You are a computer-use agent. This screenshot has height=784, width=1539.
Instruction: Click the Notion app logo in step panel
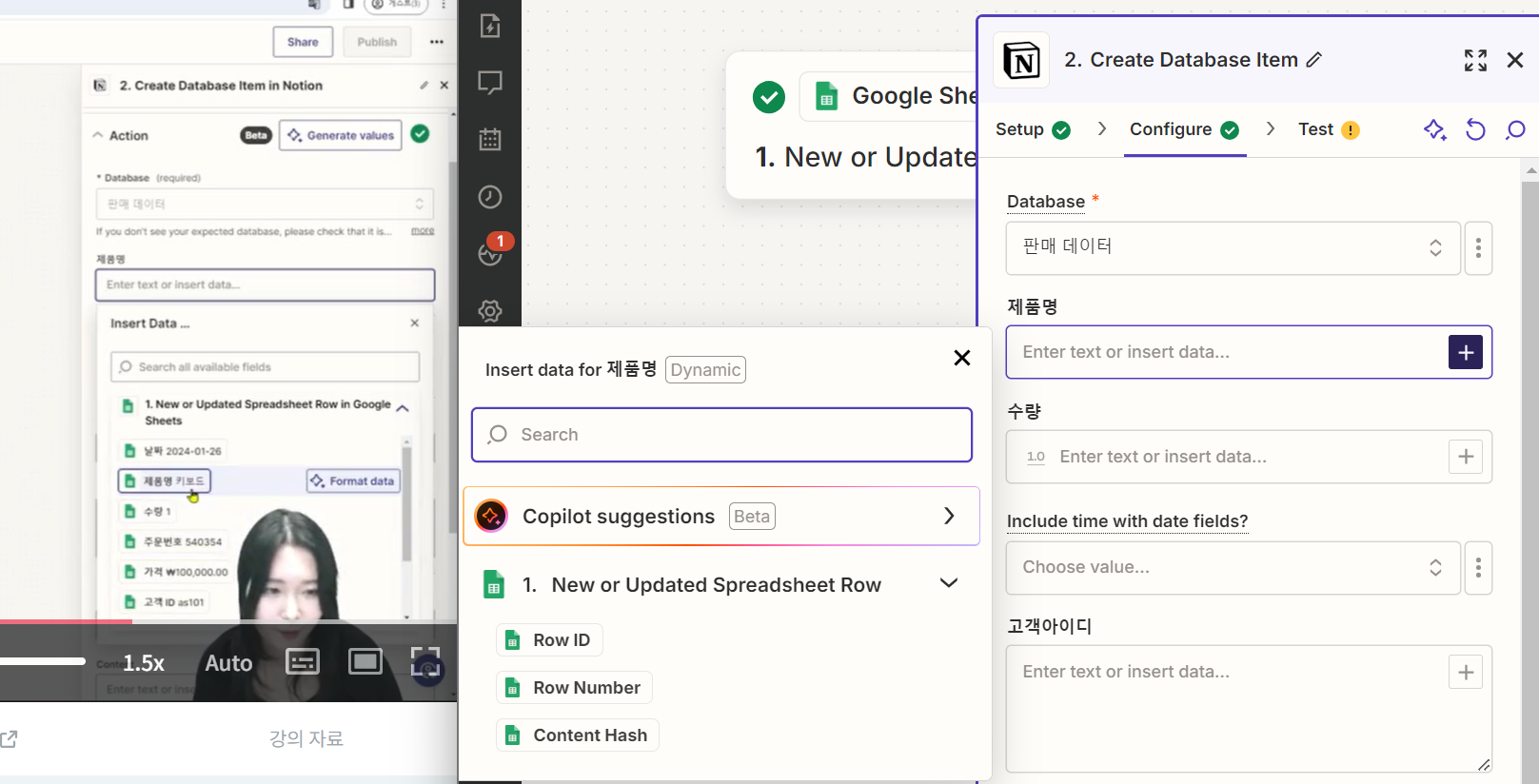(1021, 61)
